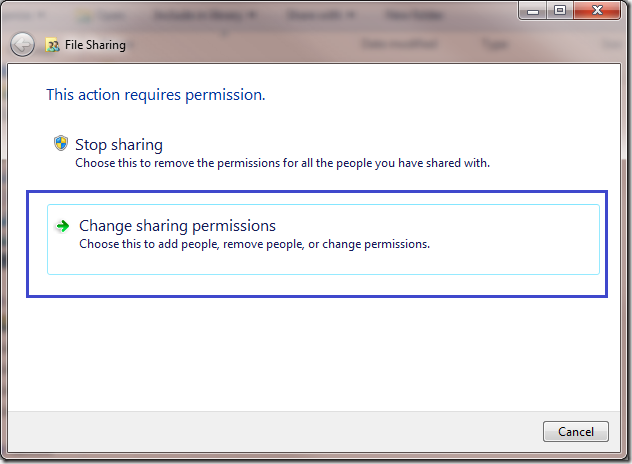632x464 pixels.
Task: Open the blurred Organize dropdown at far left
Action: click(24, 16)
